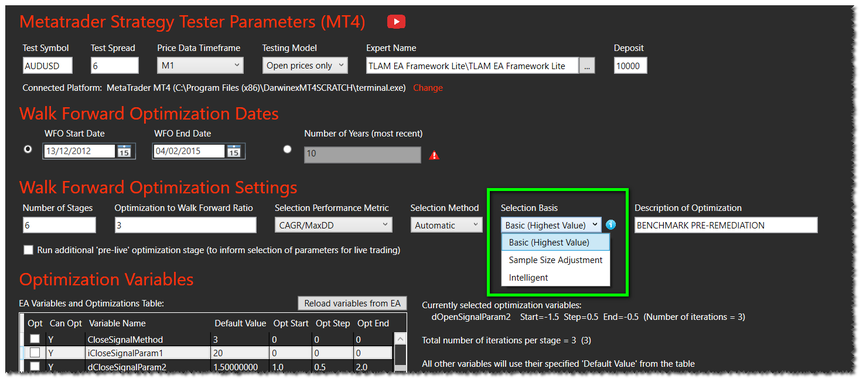Select the Number of Years radio button
The height and width of the screenshot is (382, 863).
coord(287,149)
